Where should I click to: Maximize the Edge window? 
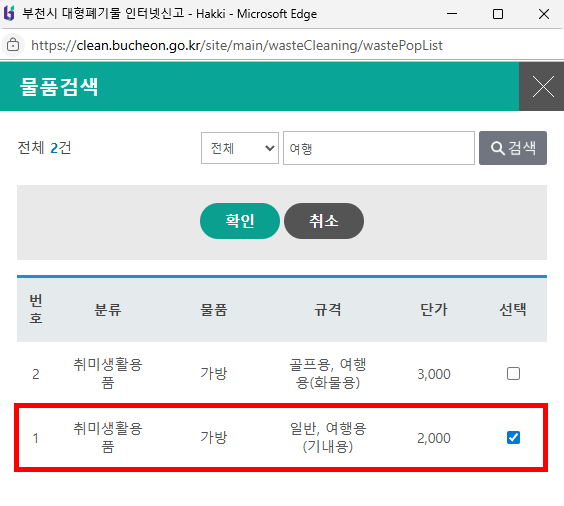click(x=498, y=14)
